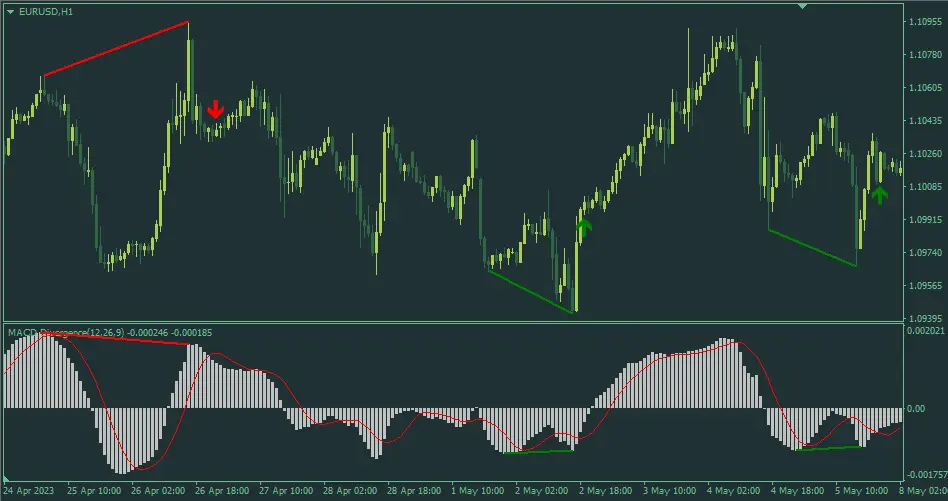Viewport: 948px width, 501px height.
Task: Click the green up arrow near 2 May 18:00
Action: [584, 228]
